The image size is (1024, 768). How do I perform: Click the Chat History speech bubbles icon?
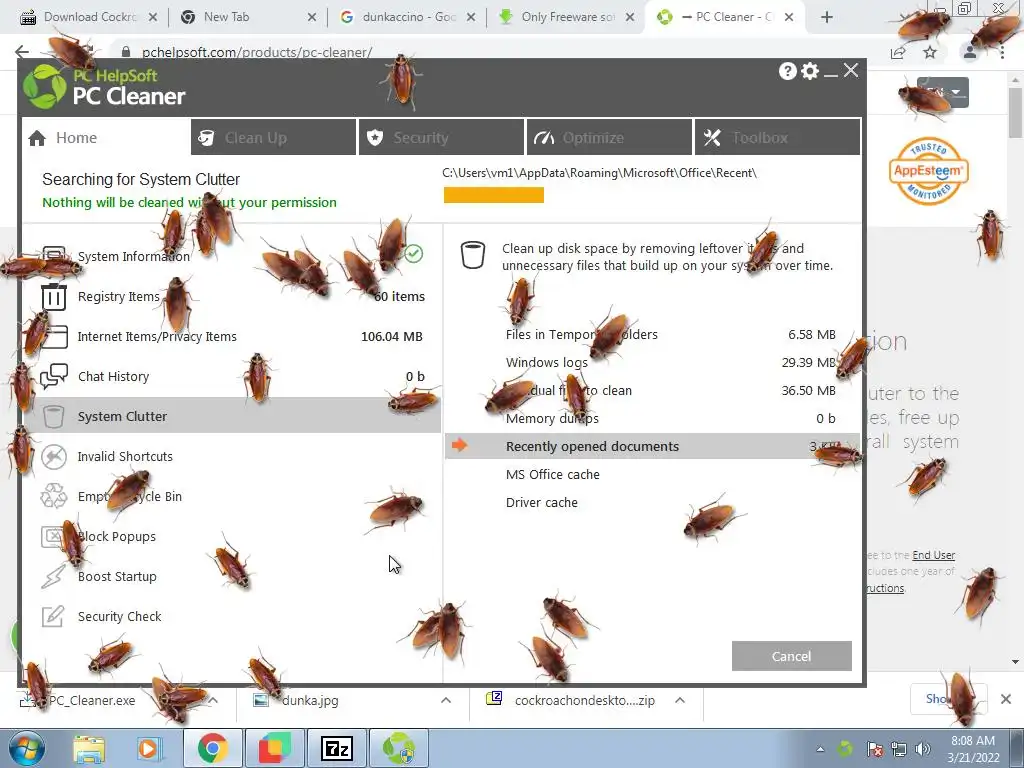pos(54,376)
